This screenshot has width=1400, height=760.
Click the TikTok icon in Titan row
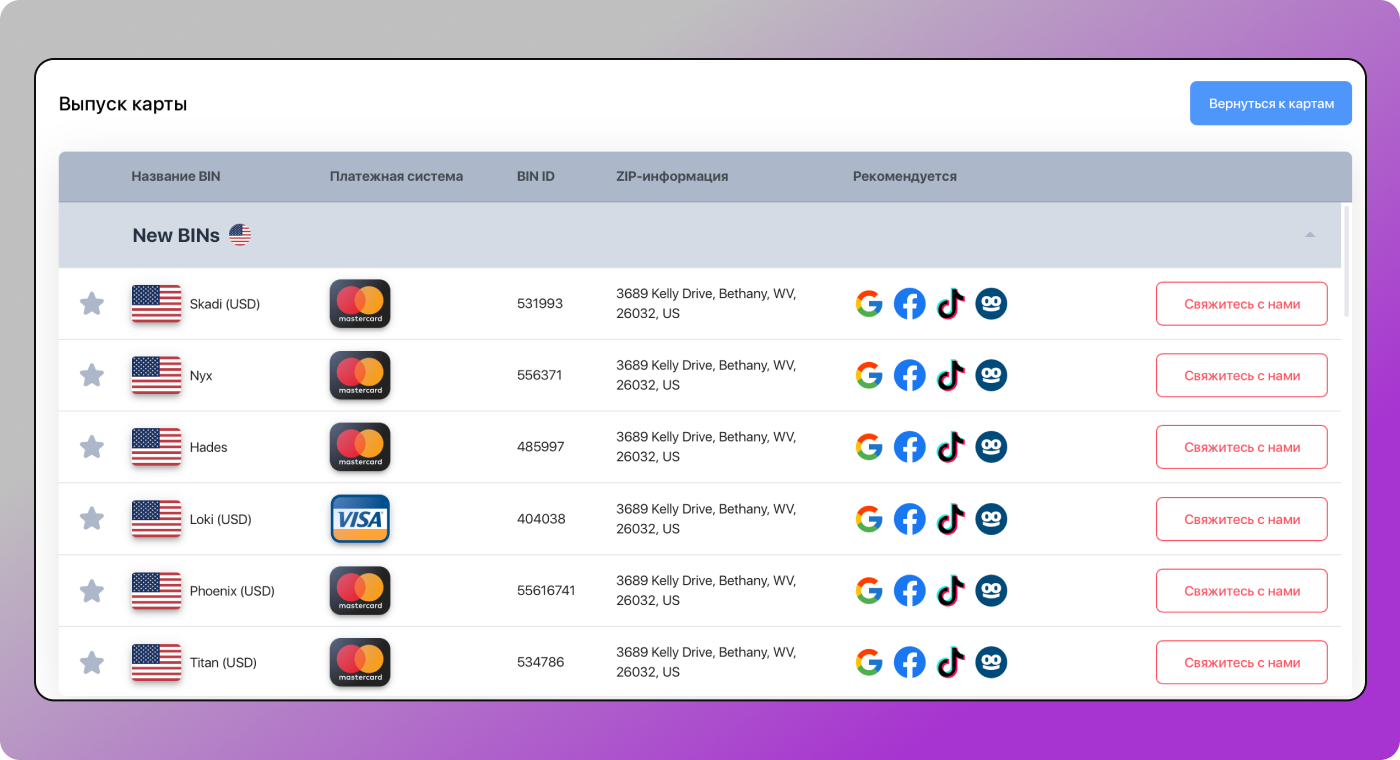(x=950, y=663)
